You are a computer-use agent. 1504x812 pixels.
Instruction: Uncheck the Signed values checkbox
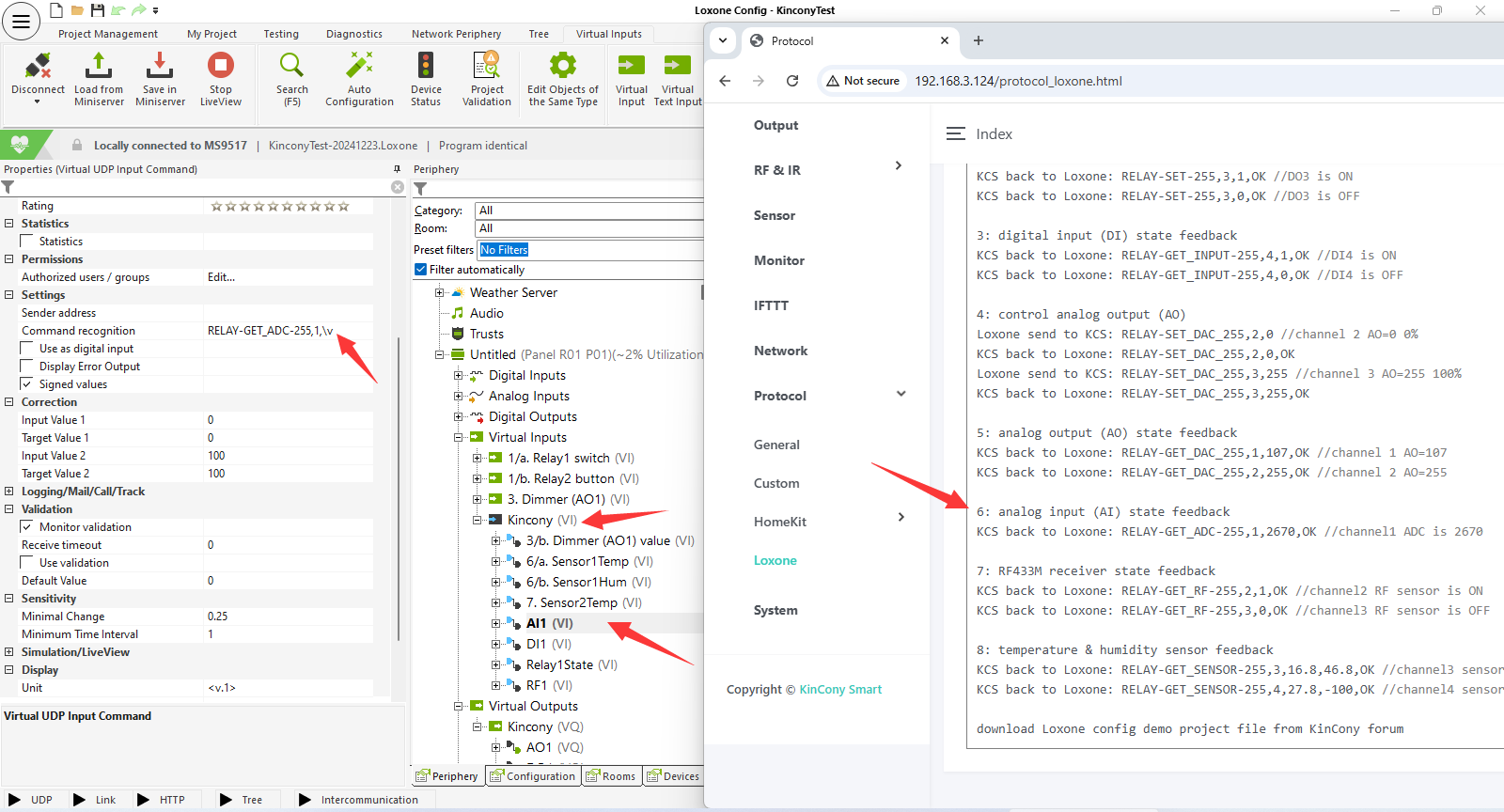click(27, 384)
